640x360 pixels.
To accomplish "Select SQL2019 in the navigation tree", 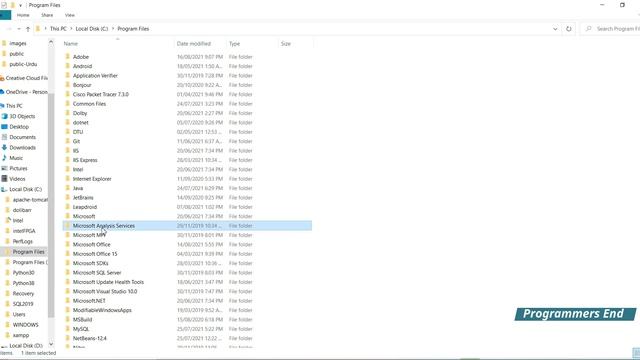I will [23, 304].
